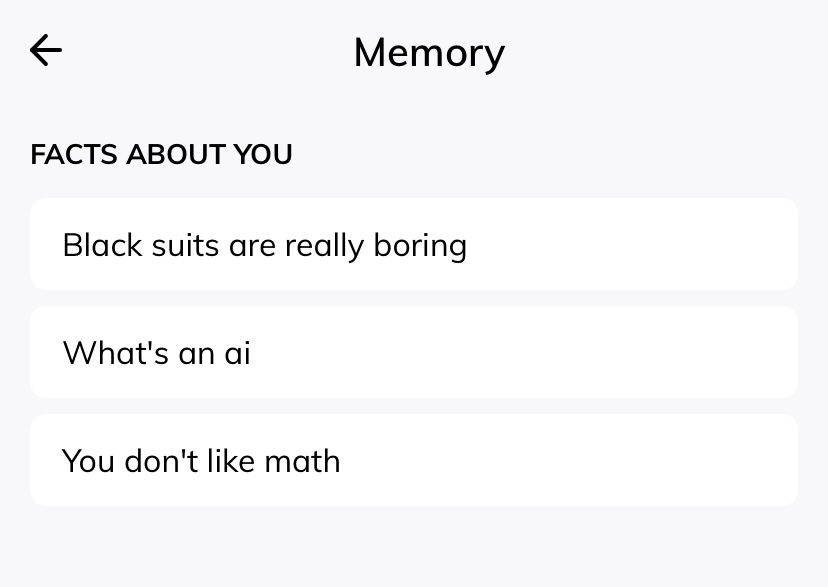This screenshot has height=587, width=828.
Task: Tap the back arrow icon
Action: point(46,50)
